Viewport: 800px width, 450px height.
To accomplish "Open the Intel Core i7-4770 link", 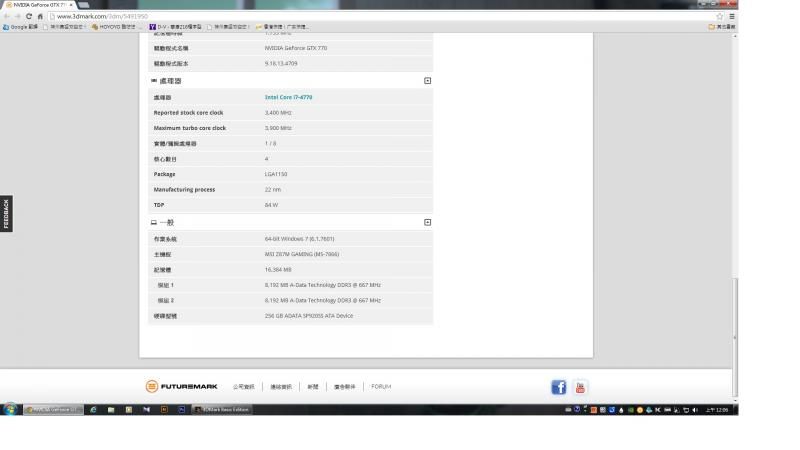I will pyautogui.click(x=288, y=97).
